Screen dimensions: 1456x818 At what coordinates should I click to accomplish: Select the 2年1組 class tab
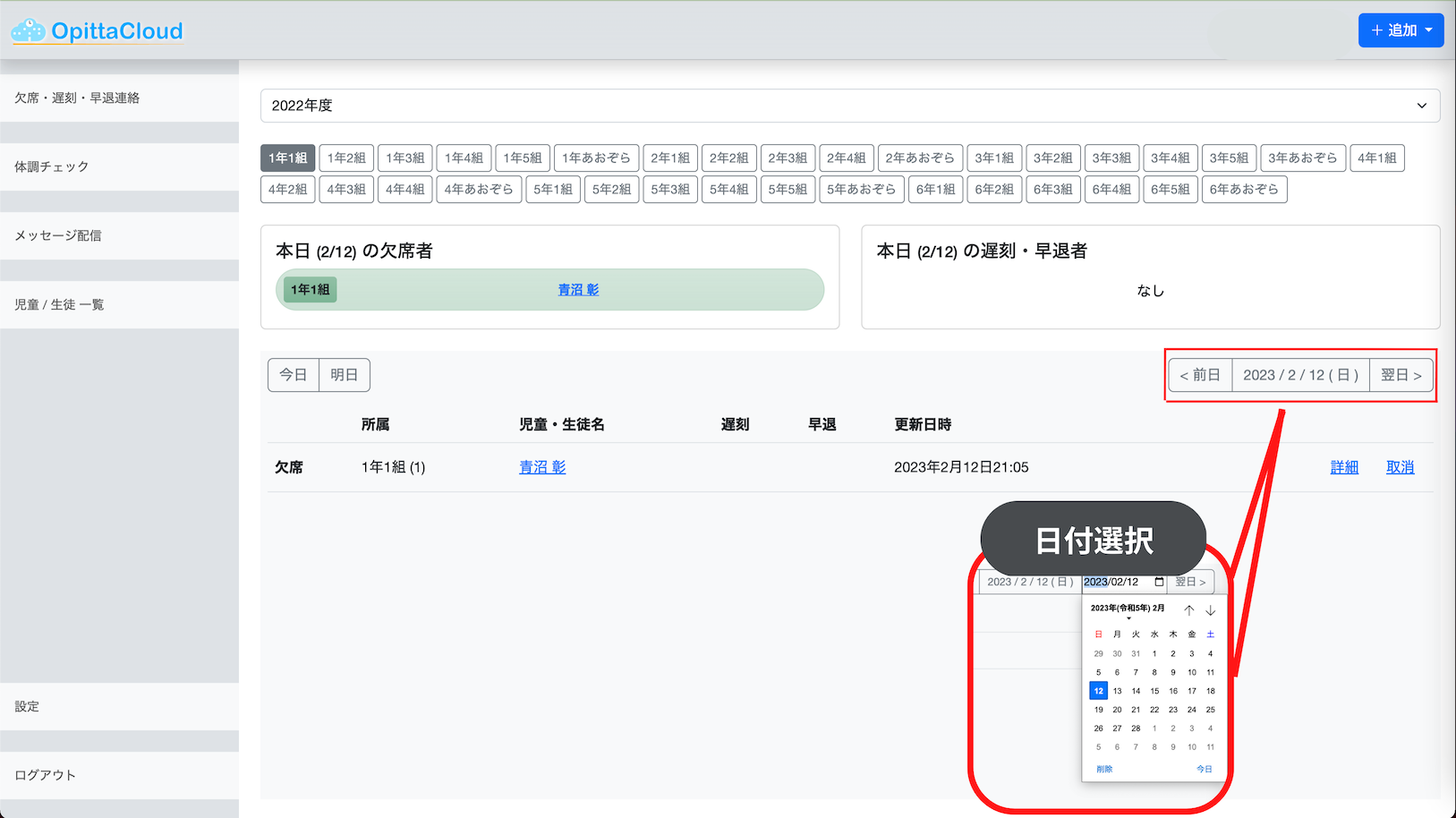tap(670, 158)
